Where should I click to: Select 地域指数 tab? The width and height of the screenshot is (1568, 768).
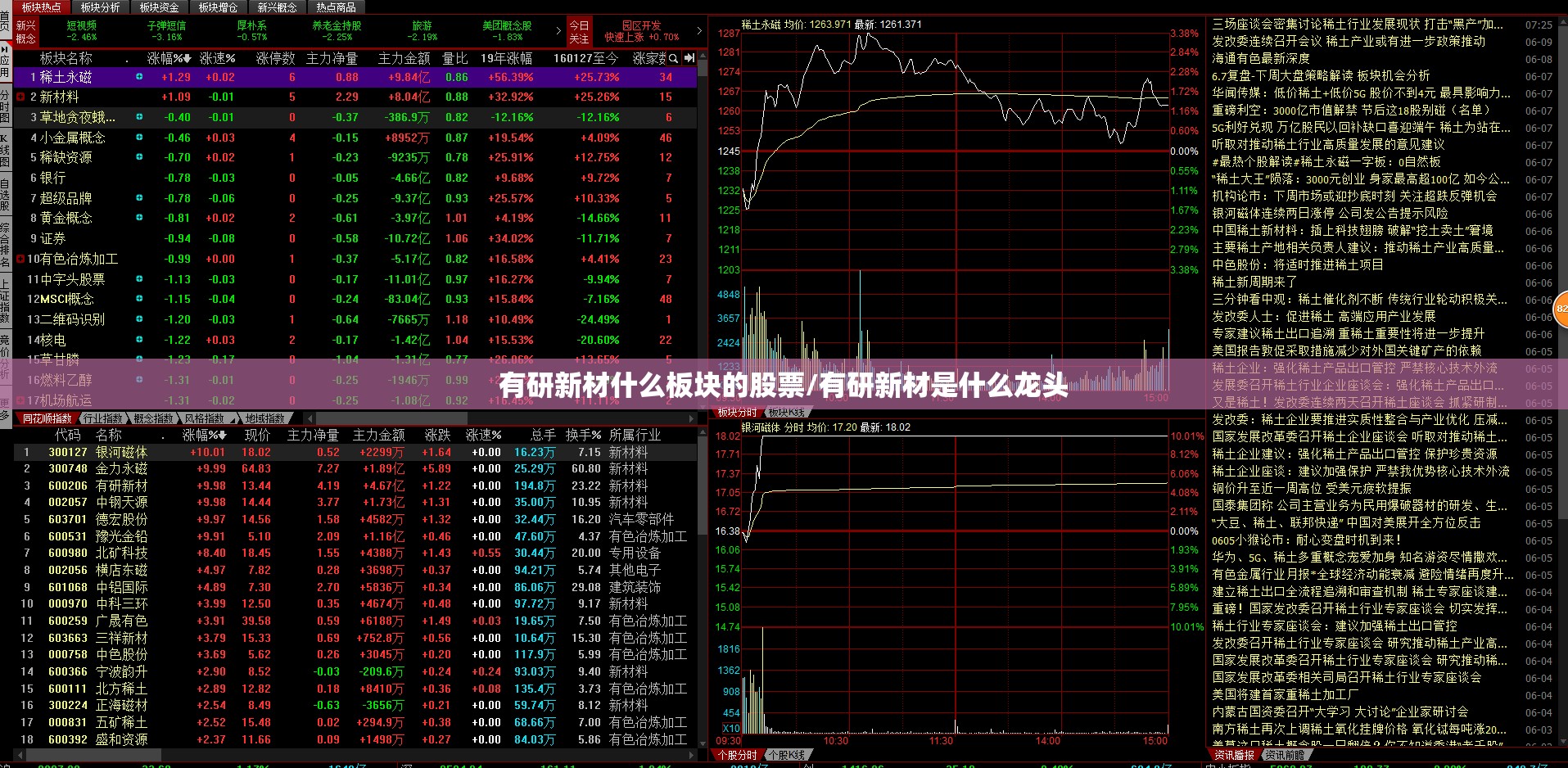(x=266, y=418)
